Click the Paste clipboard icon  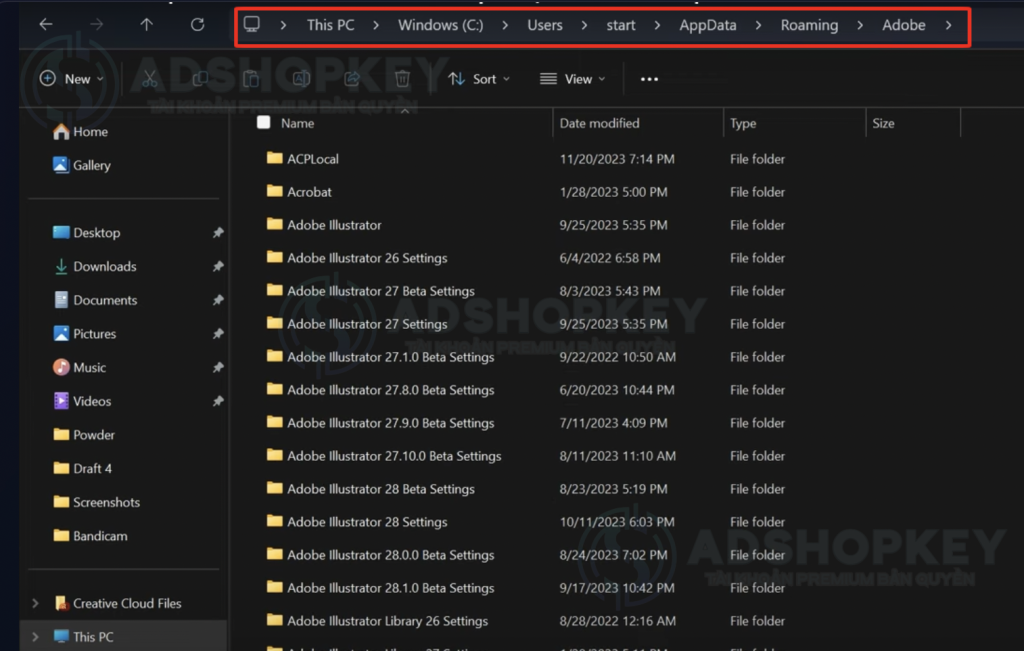click(251, 79)
